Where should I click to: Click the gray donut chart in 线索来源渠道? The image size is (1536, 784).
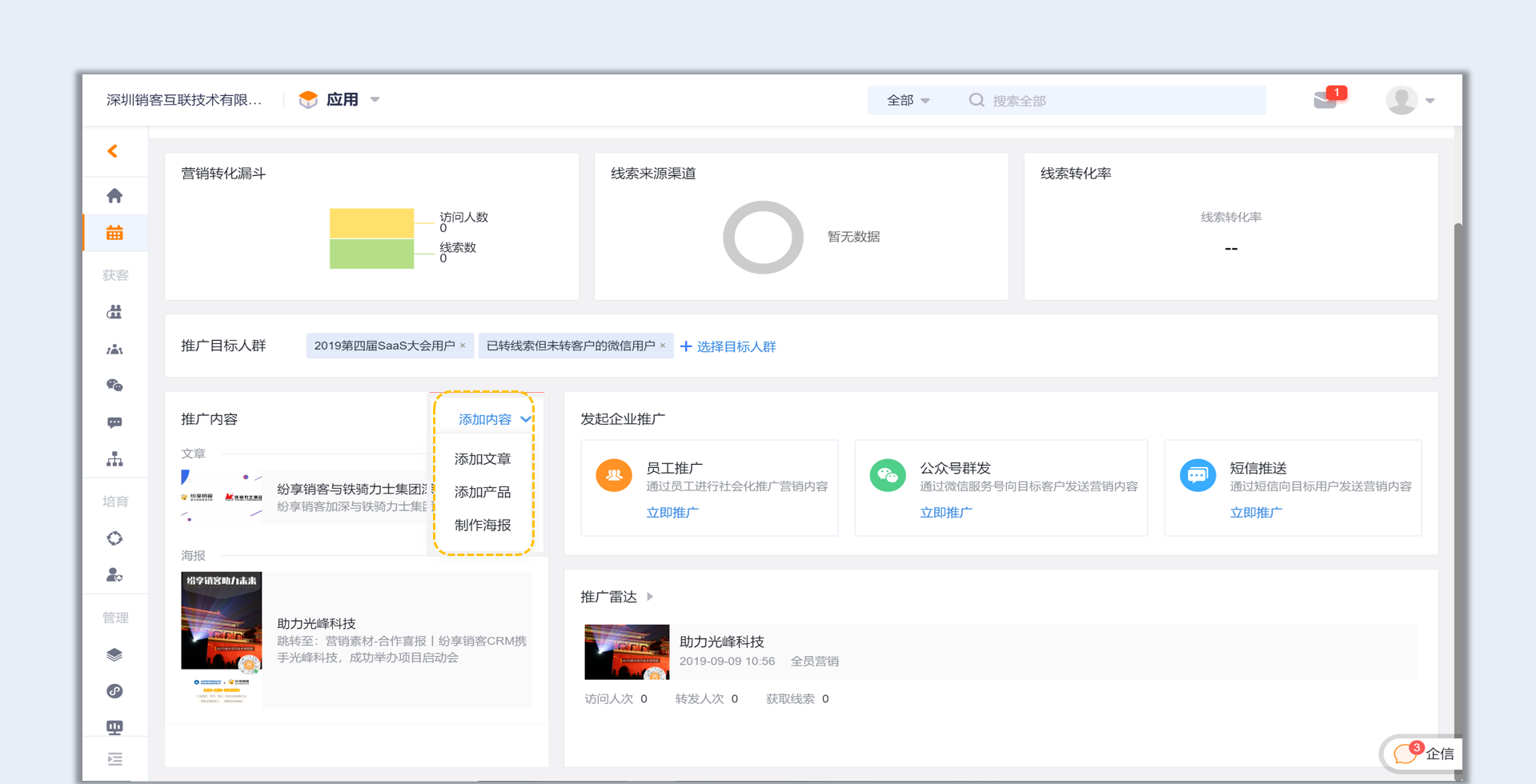point(763,237)
